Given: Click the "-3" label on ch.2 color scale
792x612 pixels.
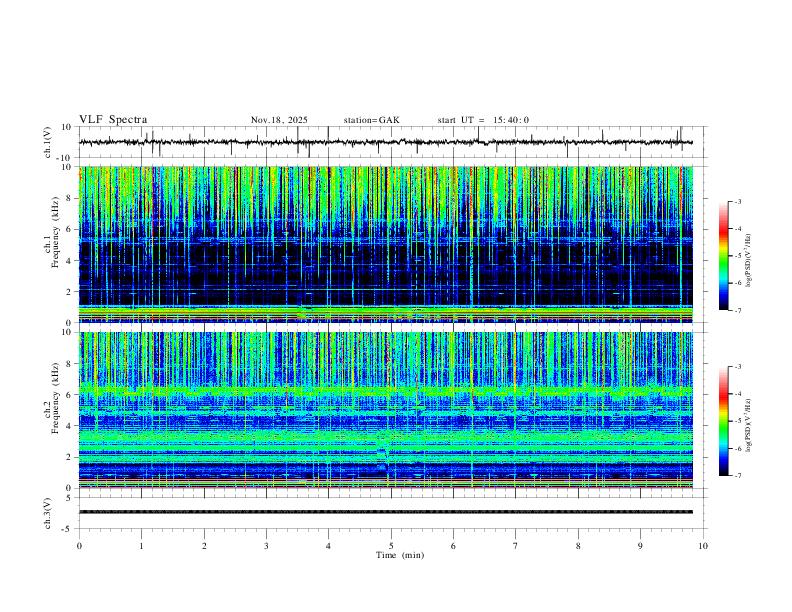Looking at the screenshot, I should (737, 367).
